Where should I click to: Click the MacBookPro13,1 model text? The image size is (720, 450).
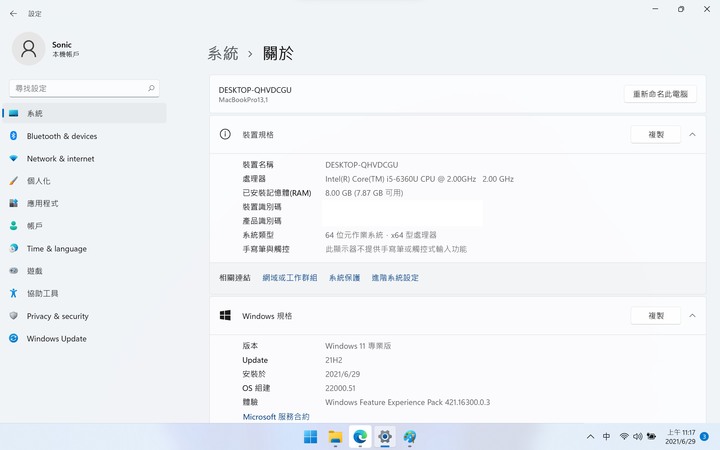click(243, 100)
